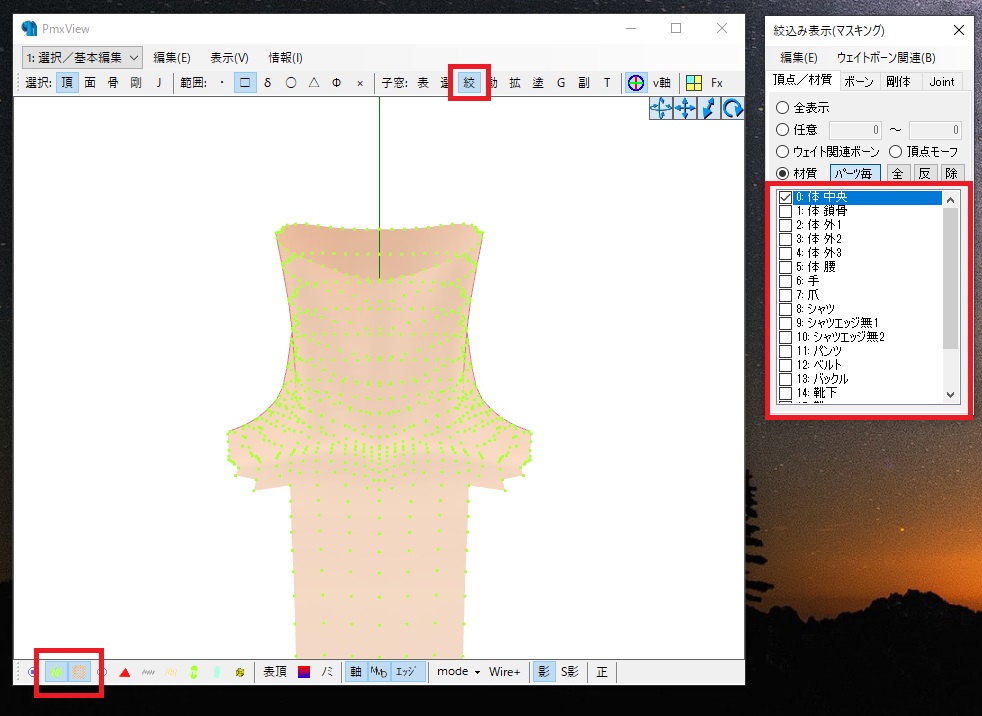
Task: Select face (面) selection mode
Action: click(90, 83)
